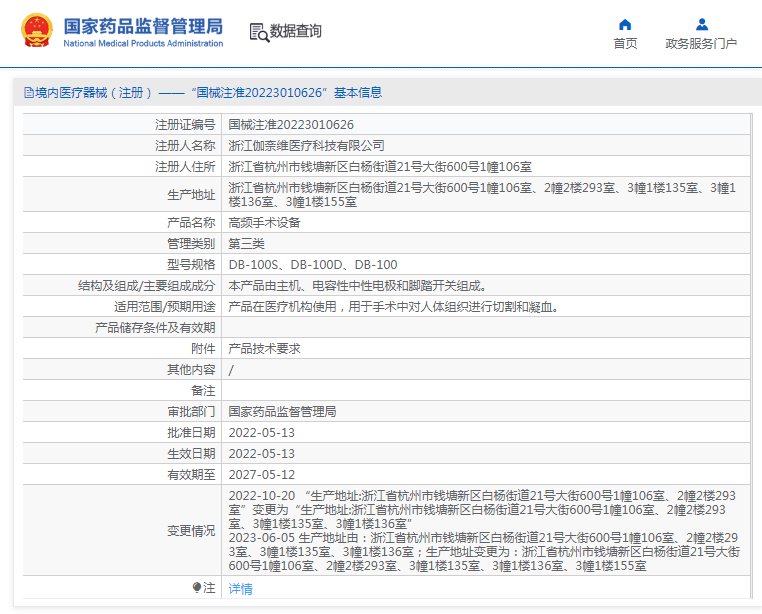The height and width of the screenshot is (614, 762).
Task: Open the 政务服务门户 user icon
Action: click(x=701, y=24)
